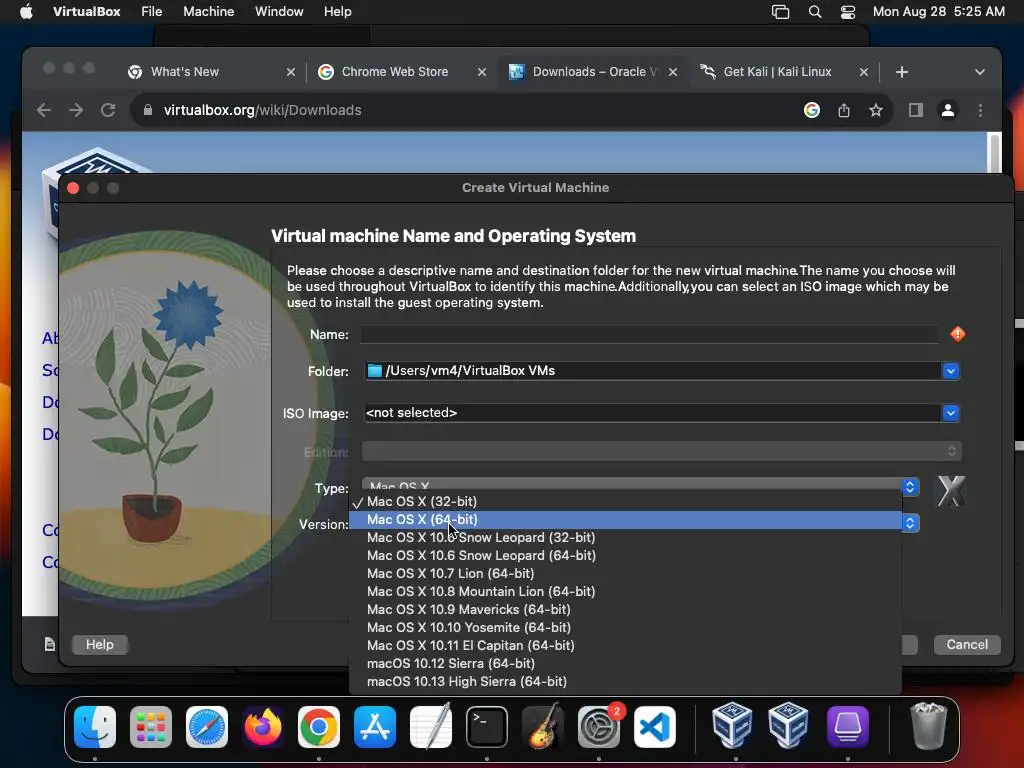Bookmark this page with the star icon
This screenshot has width=1024, height=768.
(x=876, y=110)
